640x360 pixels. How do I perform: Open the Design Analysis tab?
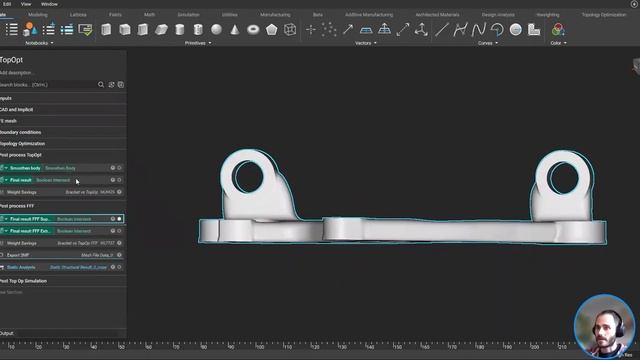tap(498, 15)
